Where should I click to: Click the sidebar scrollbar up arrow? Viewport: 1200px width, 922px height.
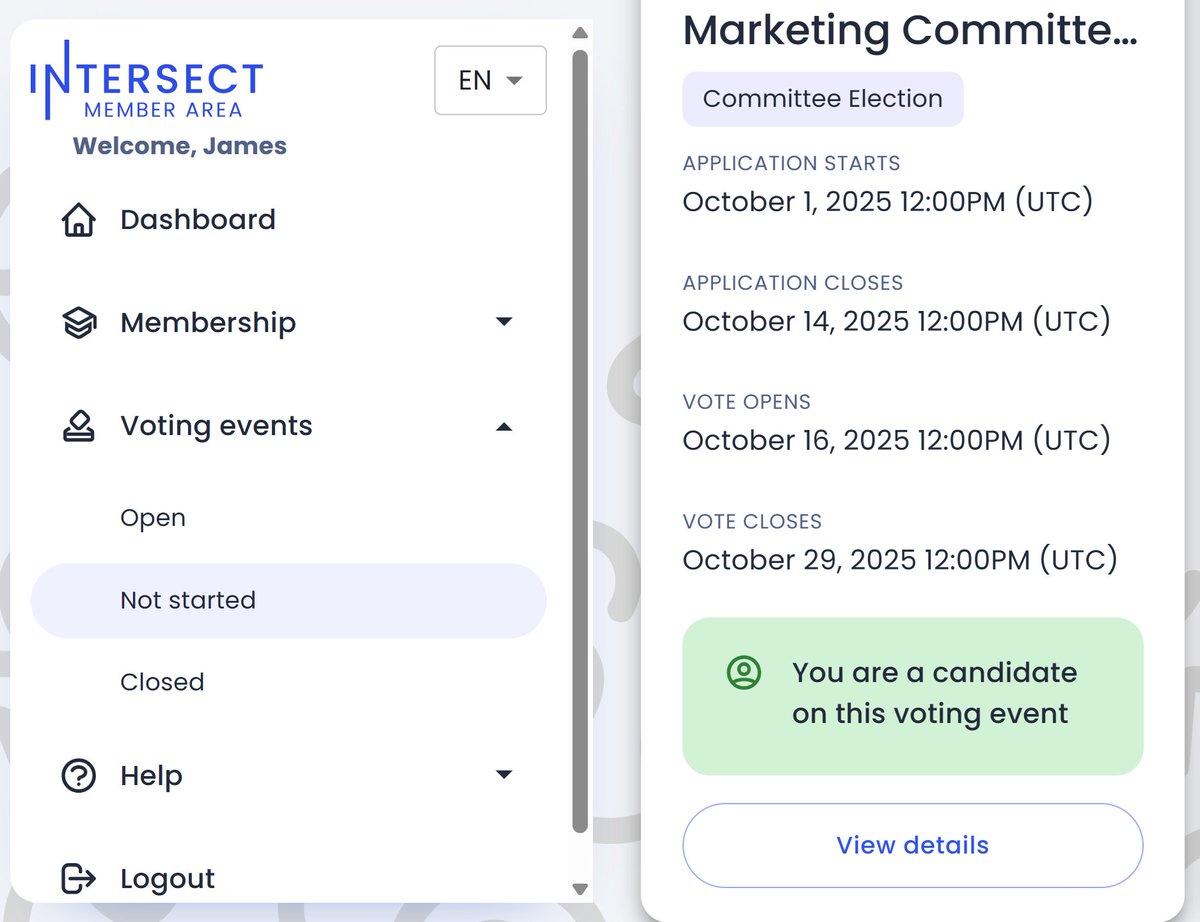[x=580, y=33]
